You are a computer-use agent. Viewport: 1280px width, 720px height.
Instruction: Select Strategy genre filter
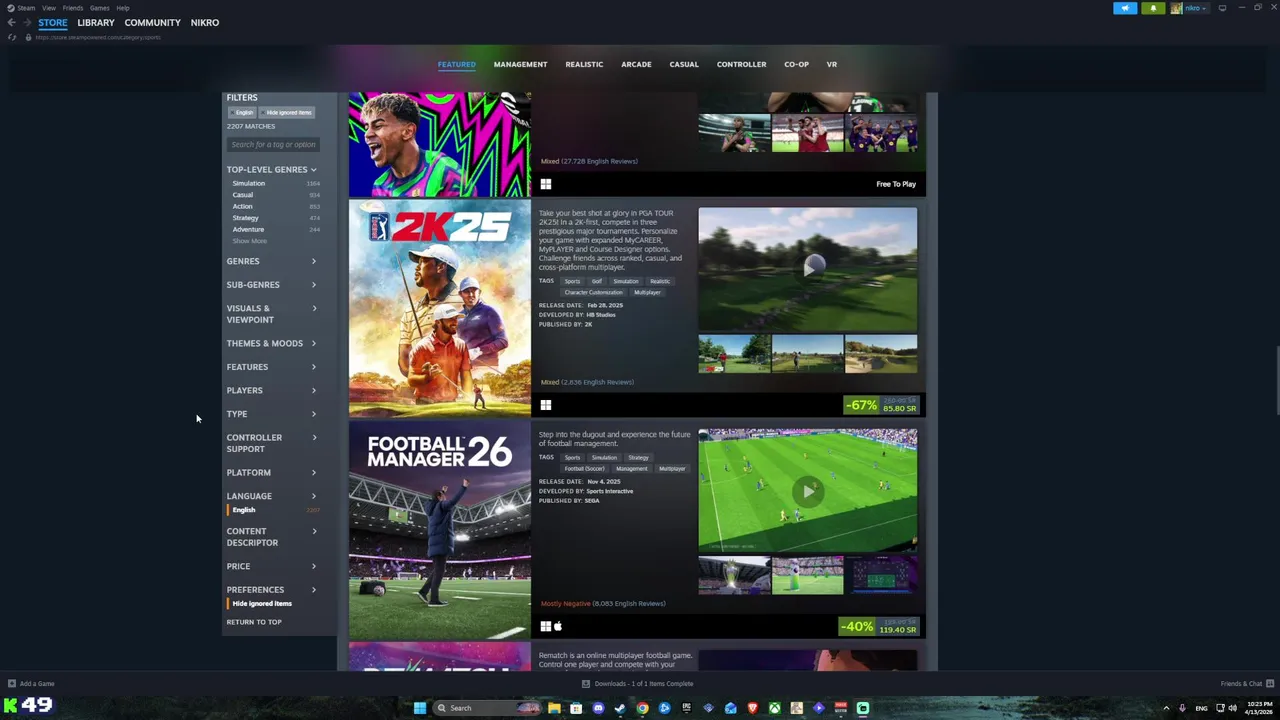click(245, 218)
